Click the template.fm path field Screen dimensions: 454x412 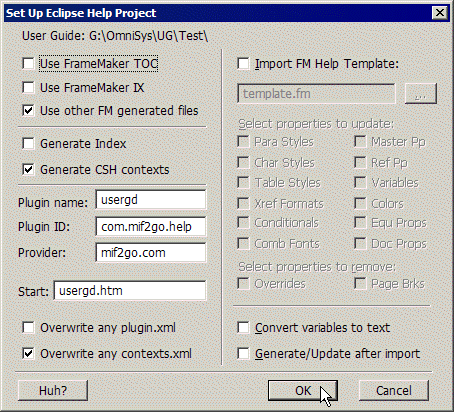click(316, 93)
